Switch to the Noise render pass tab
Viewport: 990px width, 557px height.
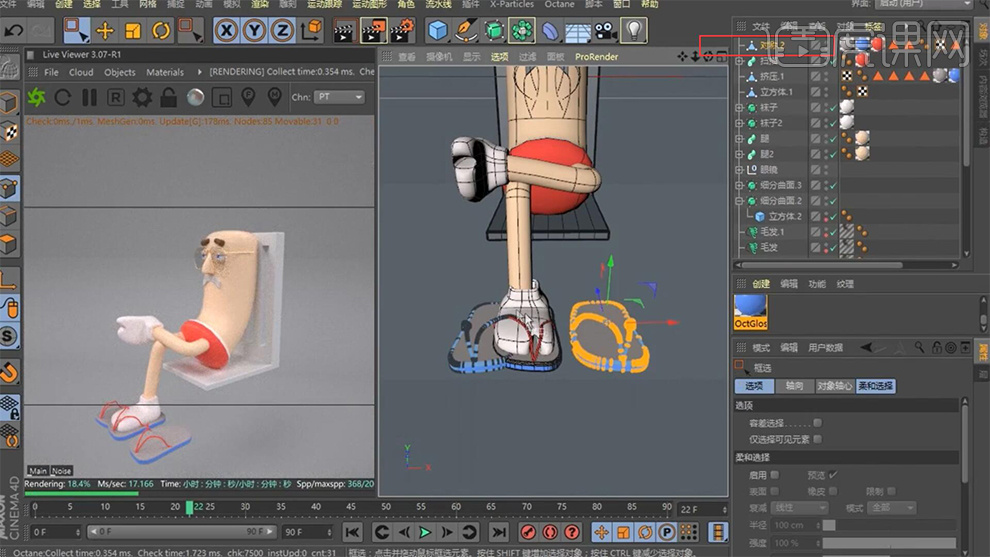point(61,471)
